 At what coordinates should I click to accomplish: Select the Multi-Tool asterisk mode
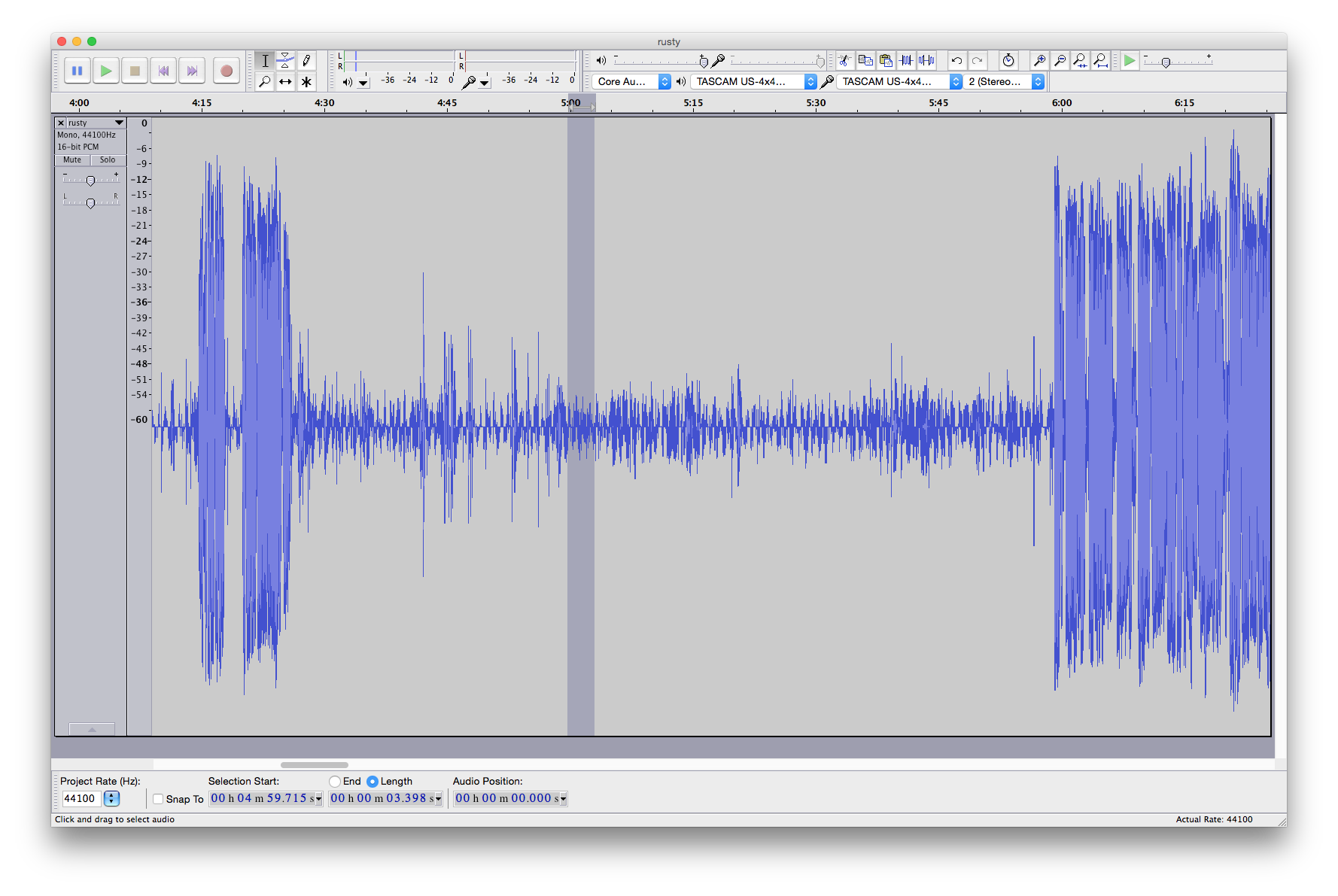pos(306,81)
